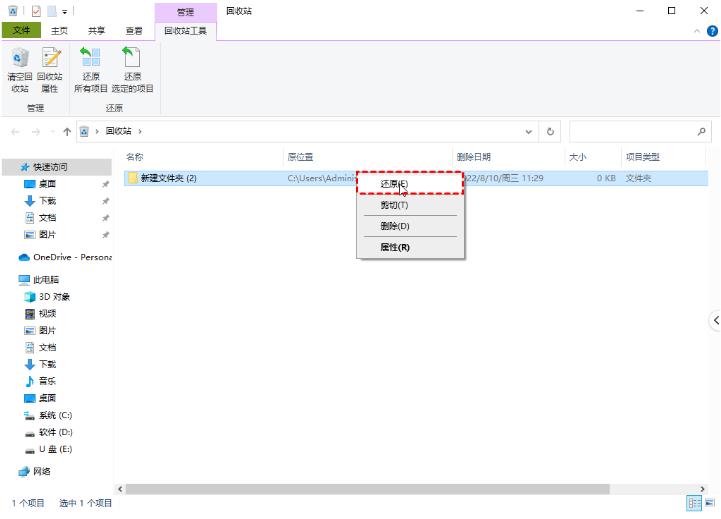Click the chevron after 回收站 in breadcrumb
This screenshot has height=519, width=721.
140,131
